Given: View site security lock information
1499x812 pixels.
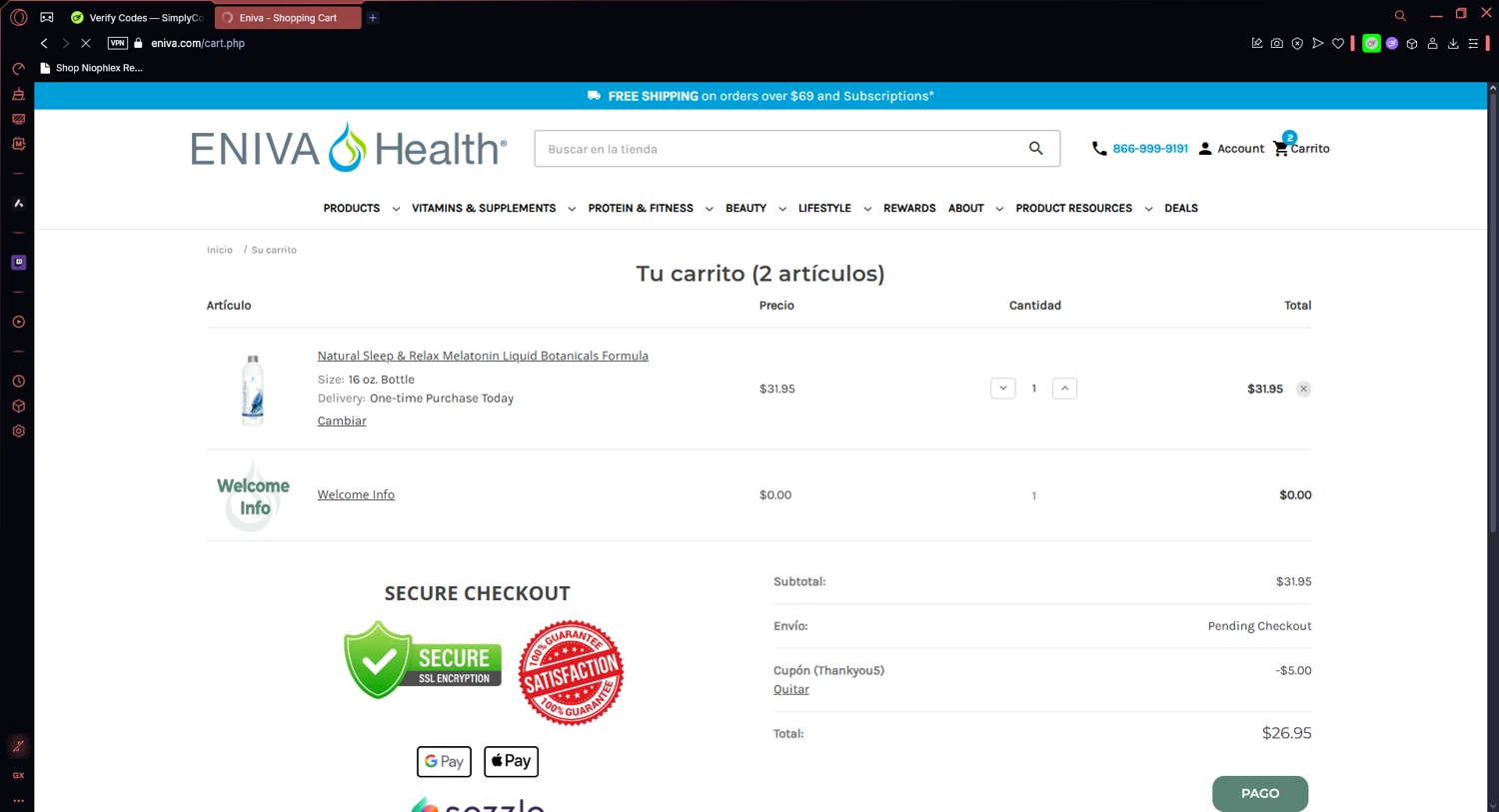Looking at the screenshot, I should 139,43.
